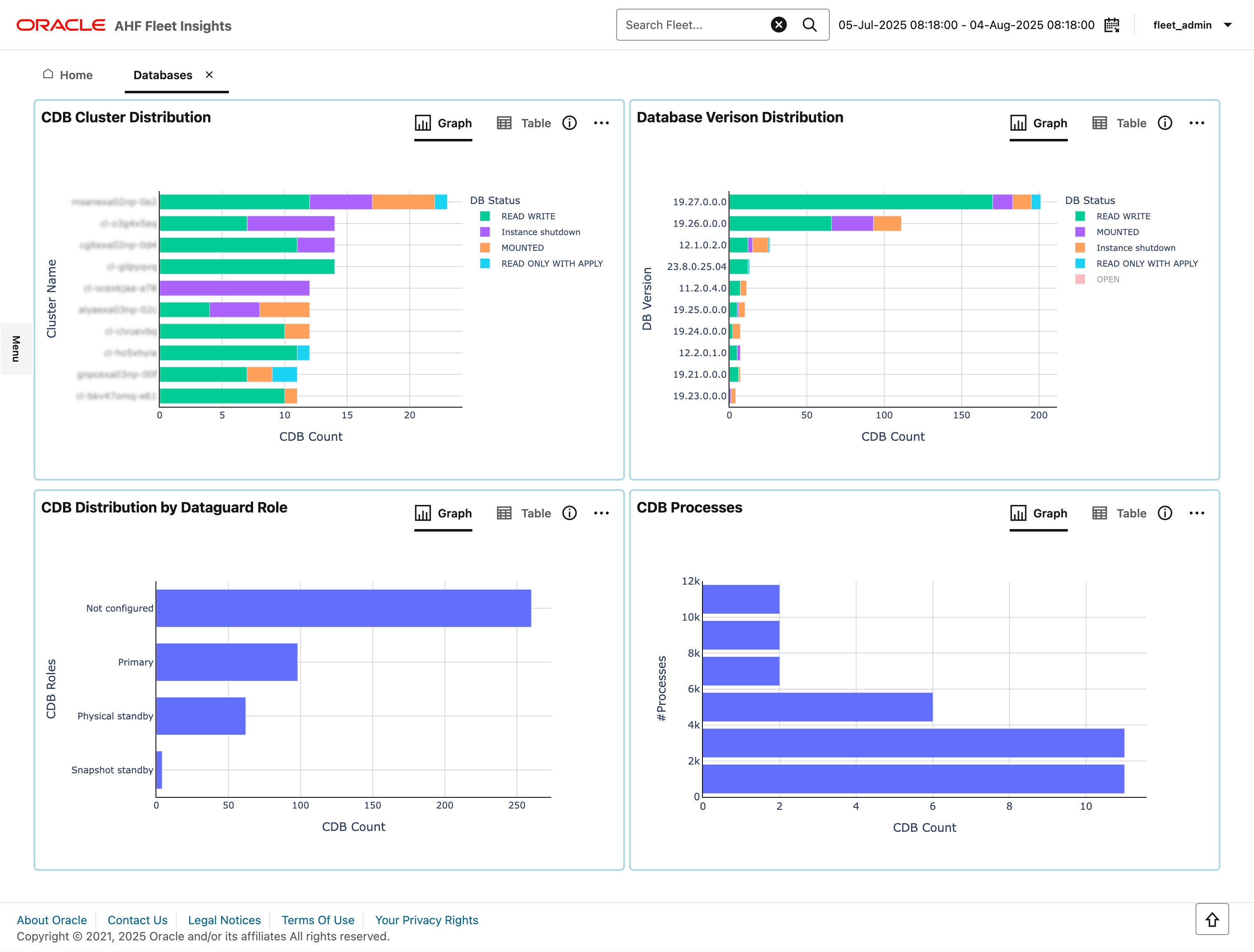Open more options for CDB Distribution by Dataguard Role
Image resolution: width=1254 pixels, height=952 pixels.
pos(601,513)
